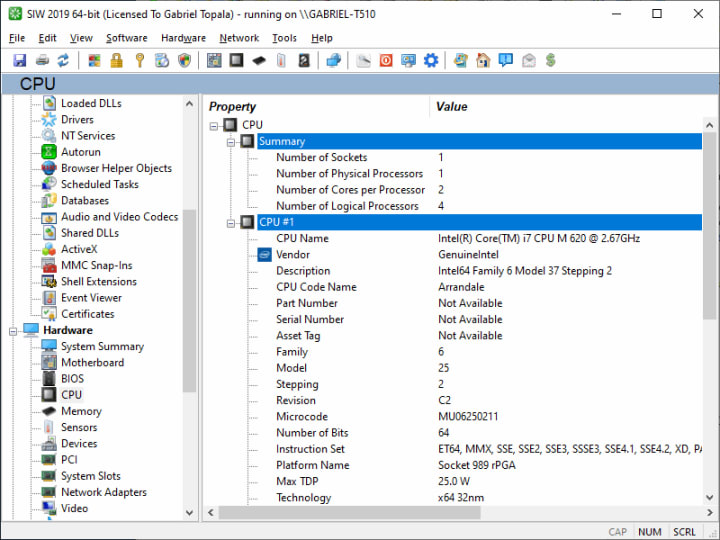Select Browser Helper Objects entry
This screenshot has height=540, width=720.
click(117, 168)
